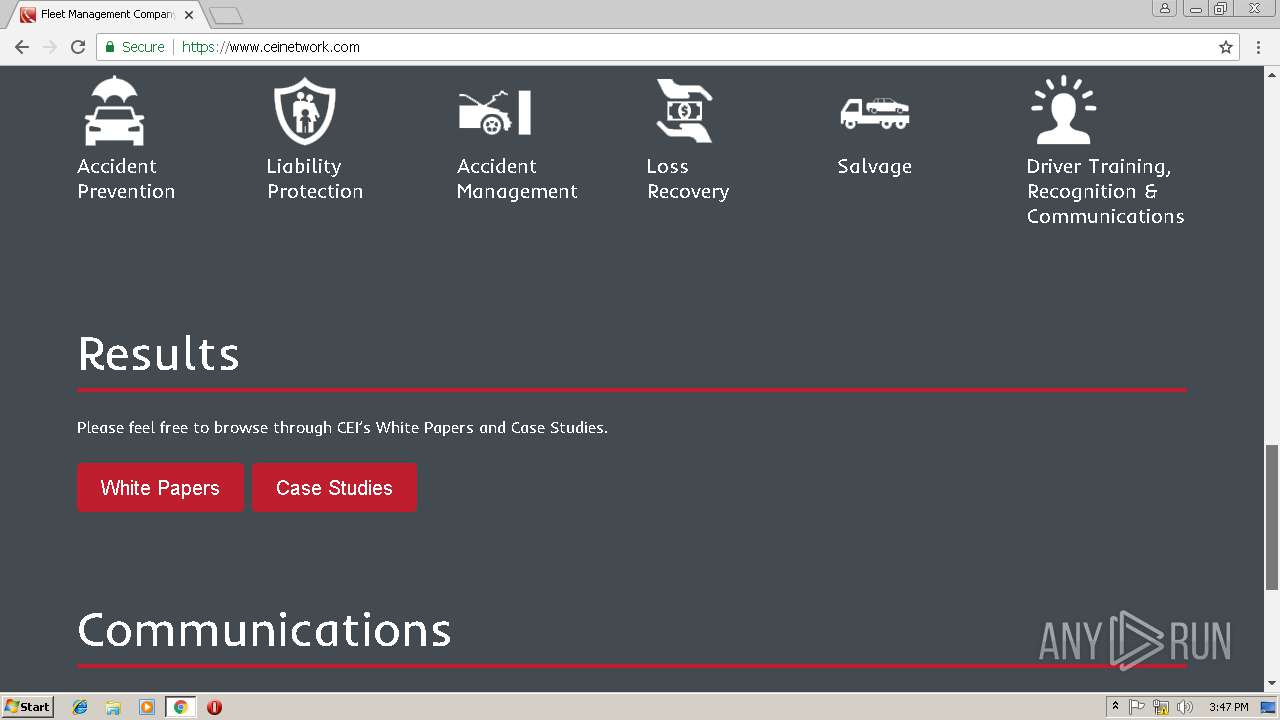Open the Salvage tow truck icon
This screenshot has height=720, width=1280.
point(874,113)
